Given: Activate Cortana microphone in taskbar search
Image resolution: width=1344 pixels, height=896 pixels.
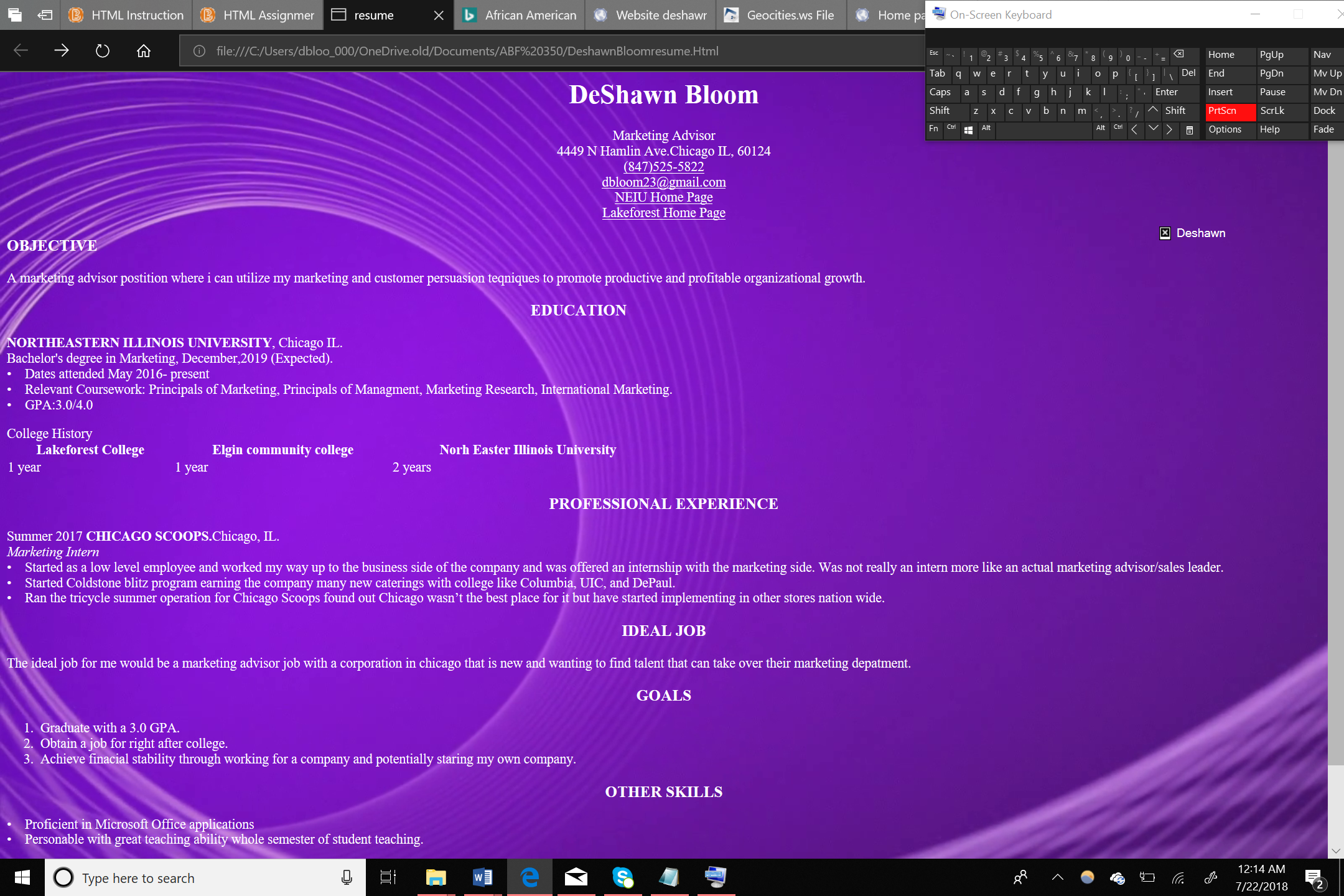Looking at the screenshot, I should [x=347, y=877].
